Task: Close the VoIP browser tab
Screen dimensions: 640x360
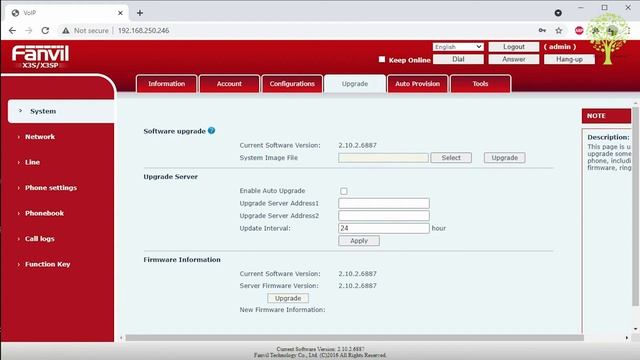Action: point(120,13)
